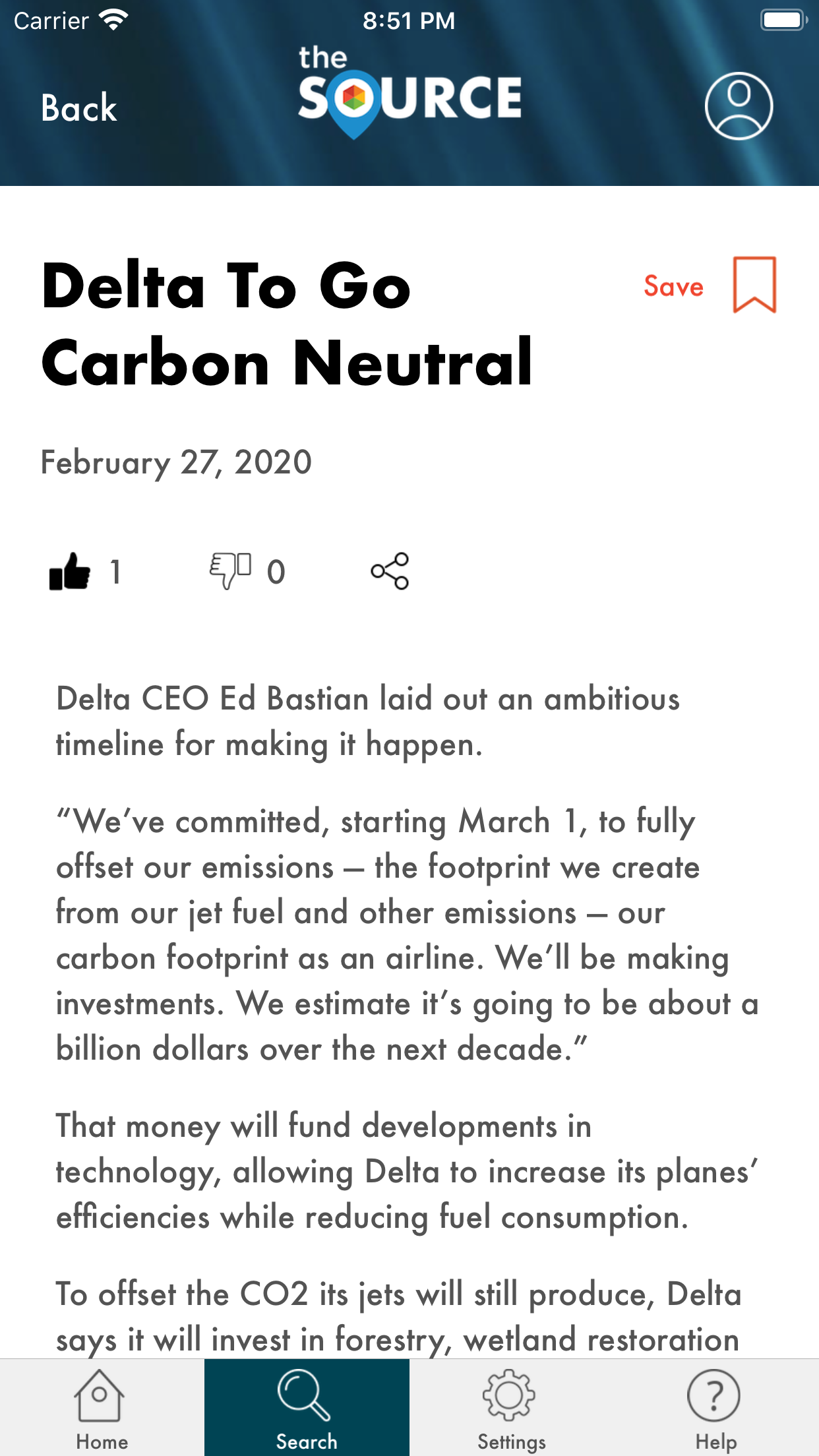Tap the February 27, 2020 date
819x1456 pixels.
tap(176, 462)
